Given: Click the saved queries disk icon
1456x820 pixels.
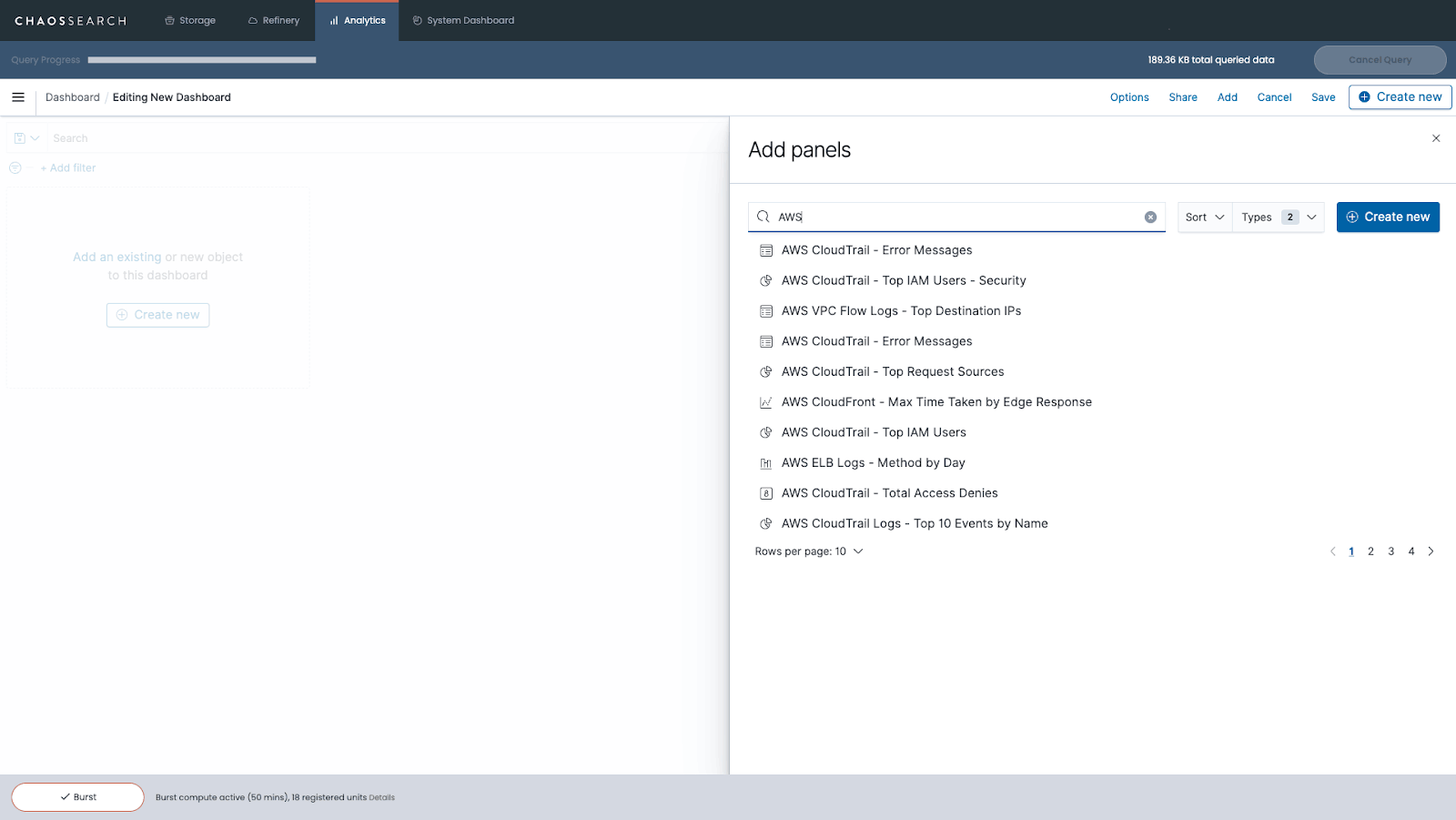Looking at the screenshot, I should pyautogui.click(x=20, y=137).
